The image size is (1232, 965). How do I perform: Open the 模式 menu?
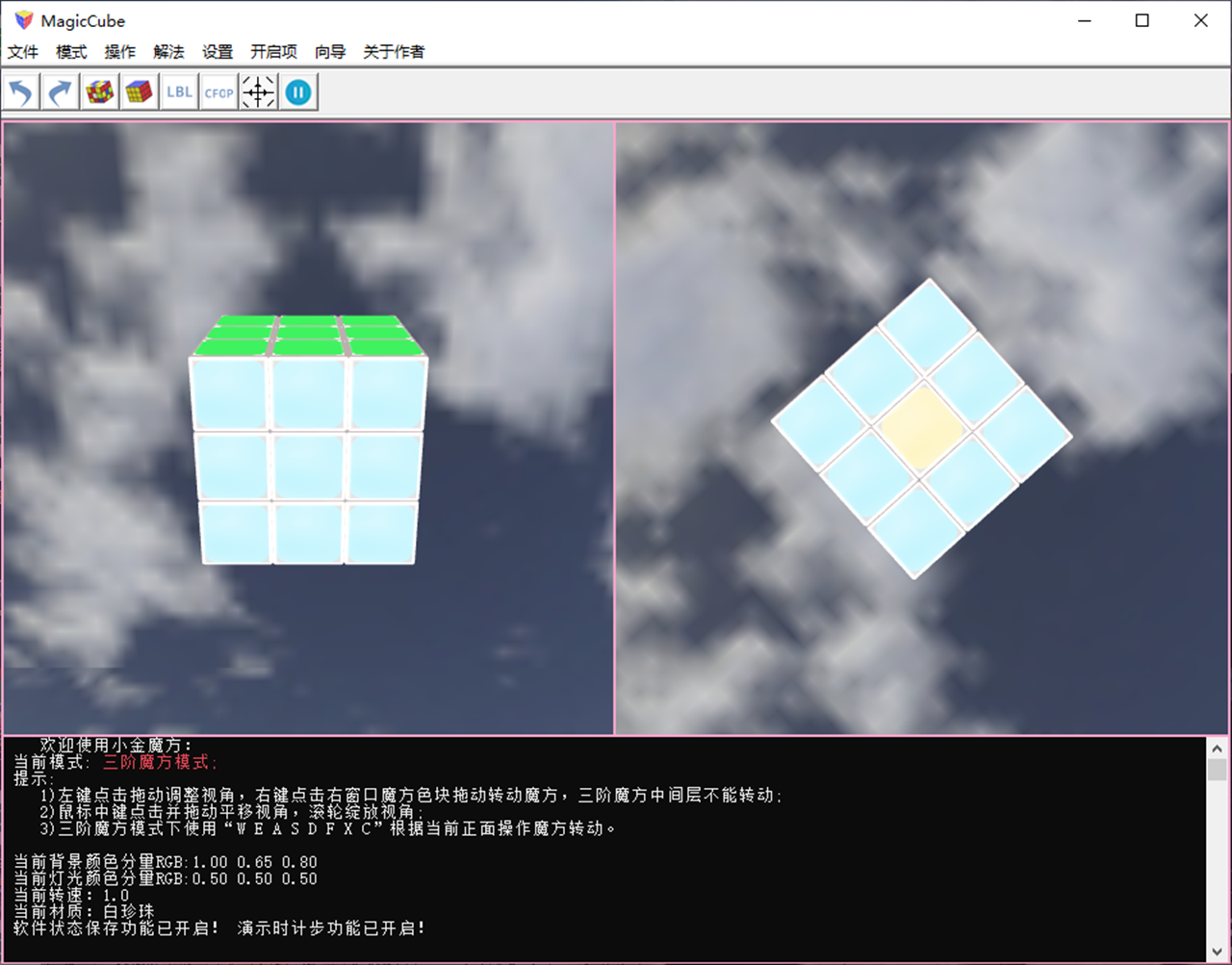[x=71, y=52]
